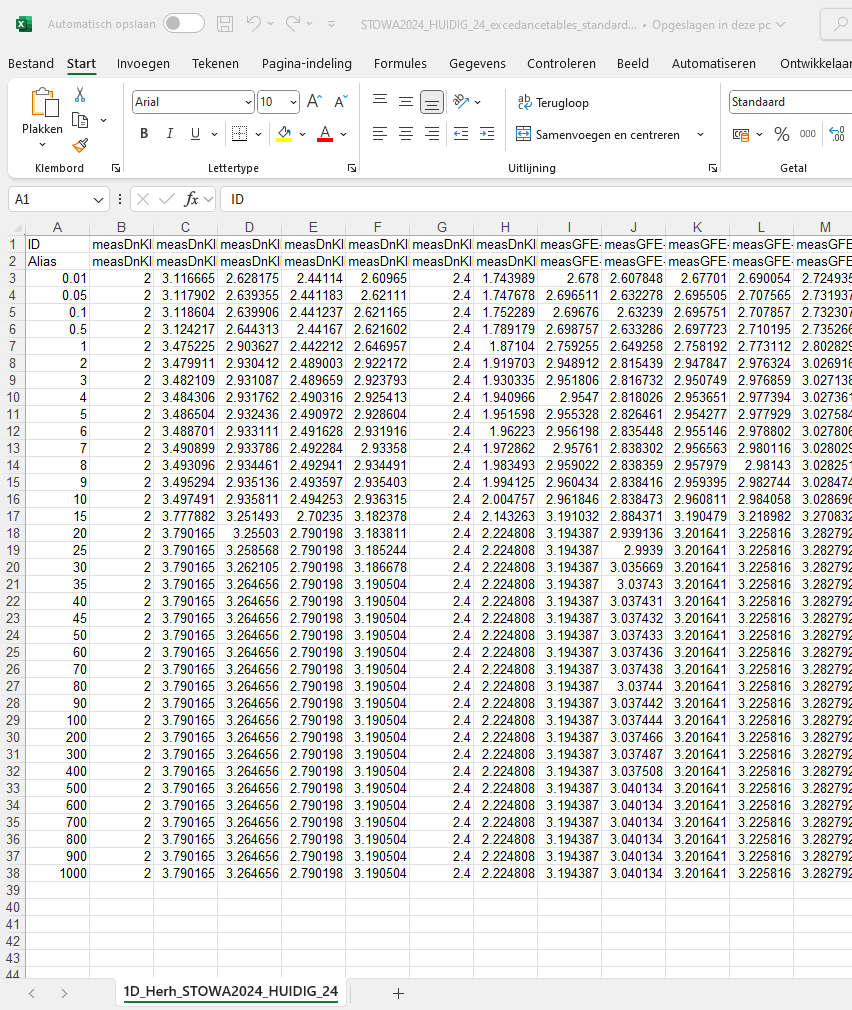Image resolution: width=852 pixels, height=1010 pixels.
Task: Open the fill color dropdown arrow
Action: coord(302,134)
